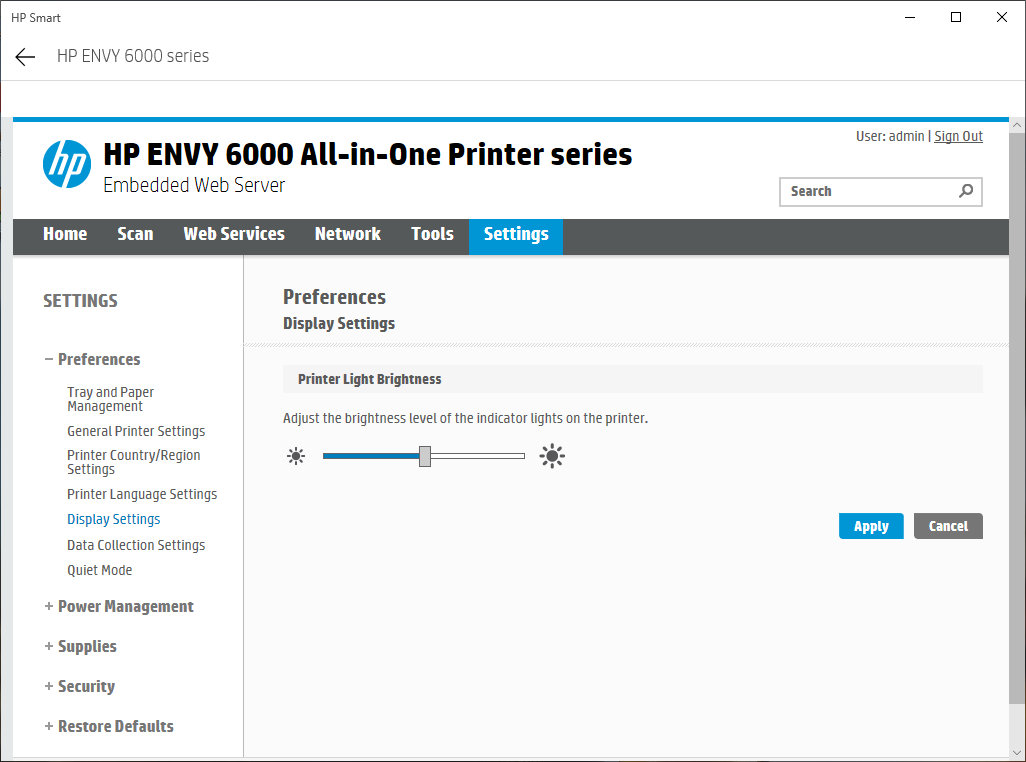This screenshot has width=1026, height=762.
Task: Select the Settings tab
Action: tap(516, 236)
